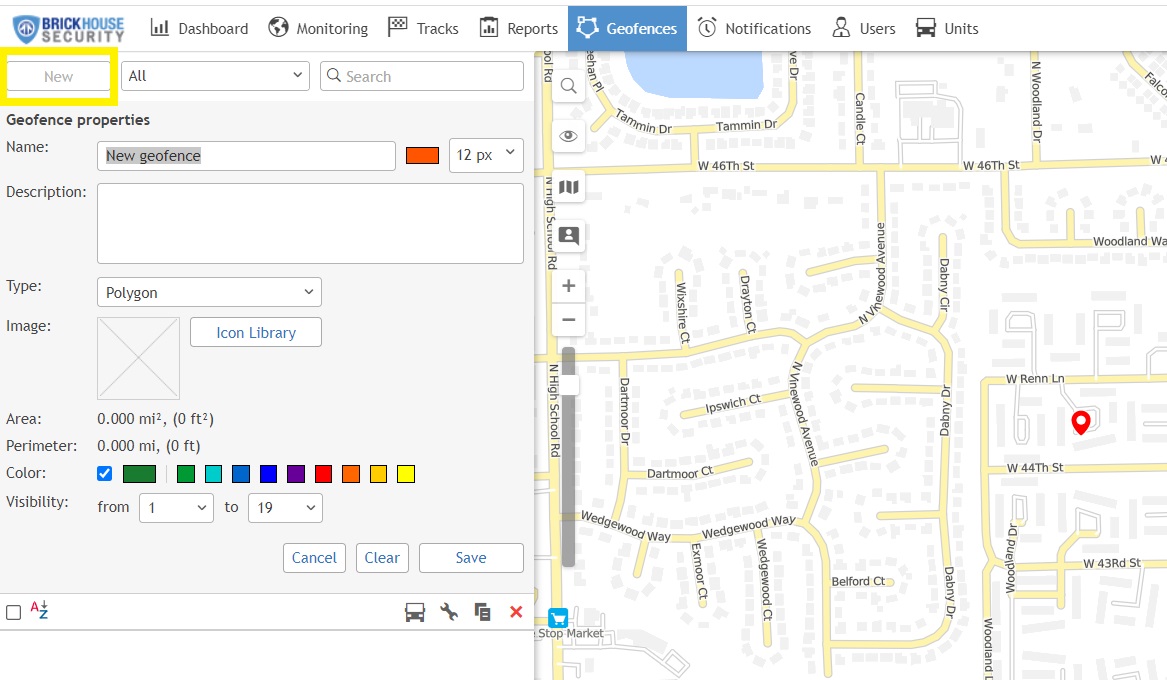1167x680 pixels.
Task: Open the Icon Library
Action: click(x=256, y=333)
